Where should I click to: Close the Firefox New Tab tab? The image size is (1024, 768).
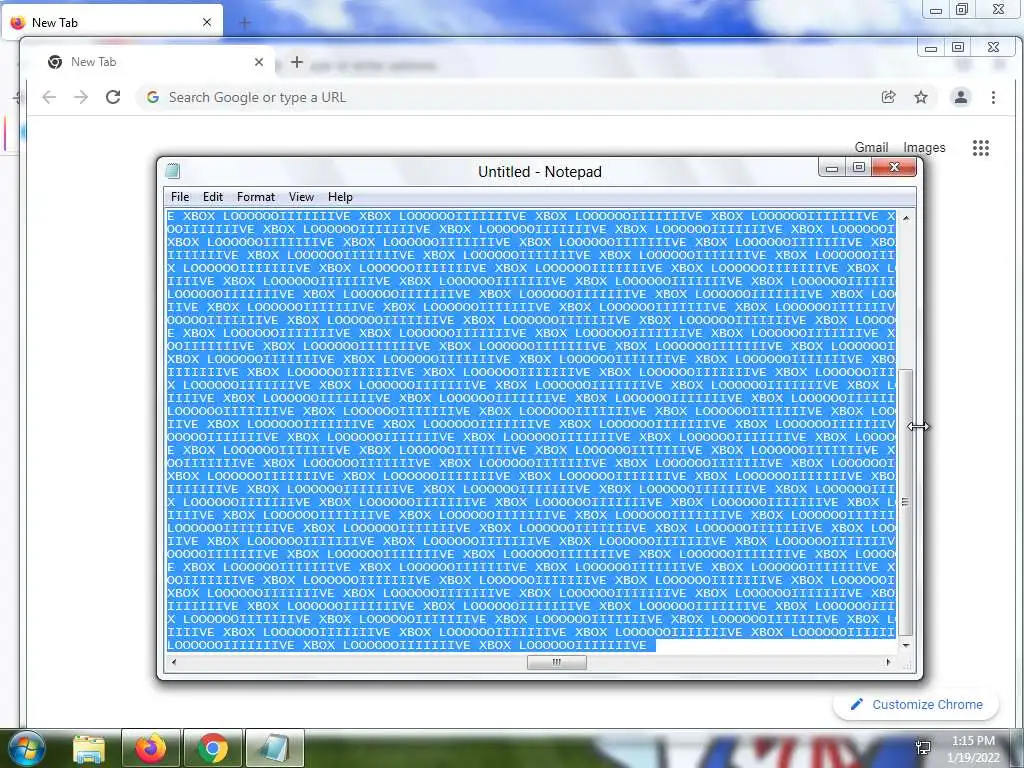(207, 22)
